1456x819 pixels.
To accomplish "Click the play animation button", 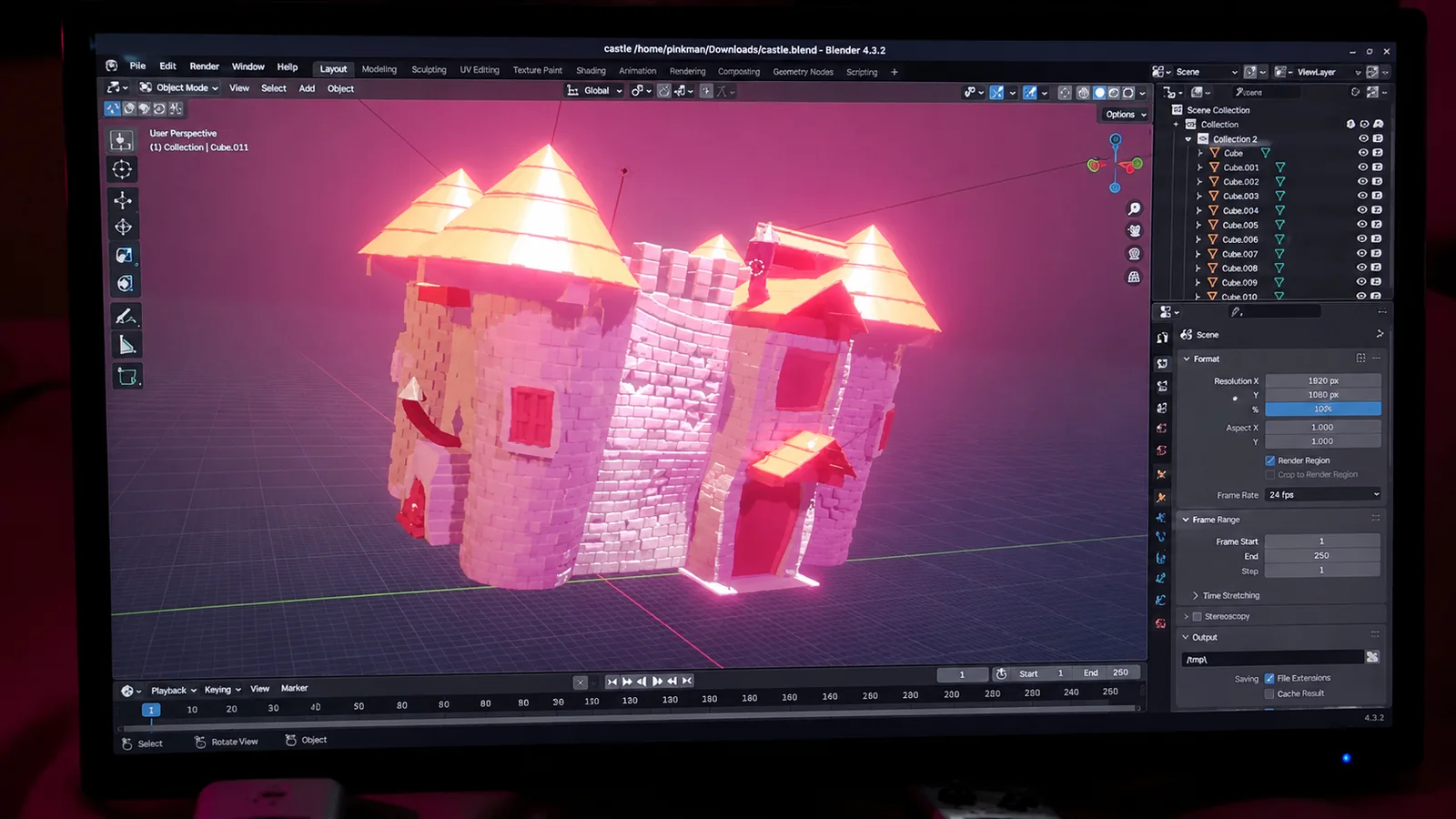I will [657, 681].
